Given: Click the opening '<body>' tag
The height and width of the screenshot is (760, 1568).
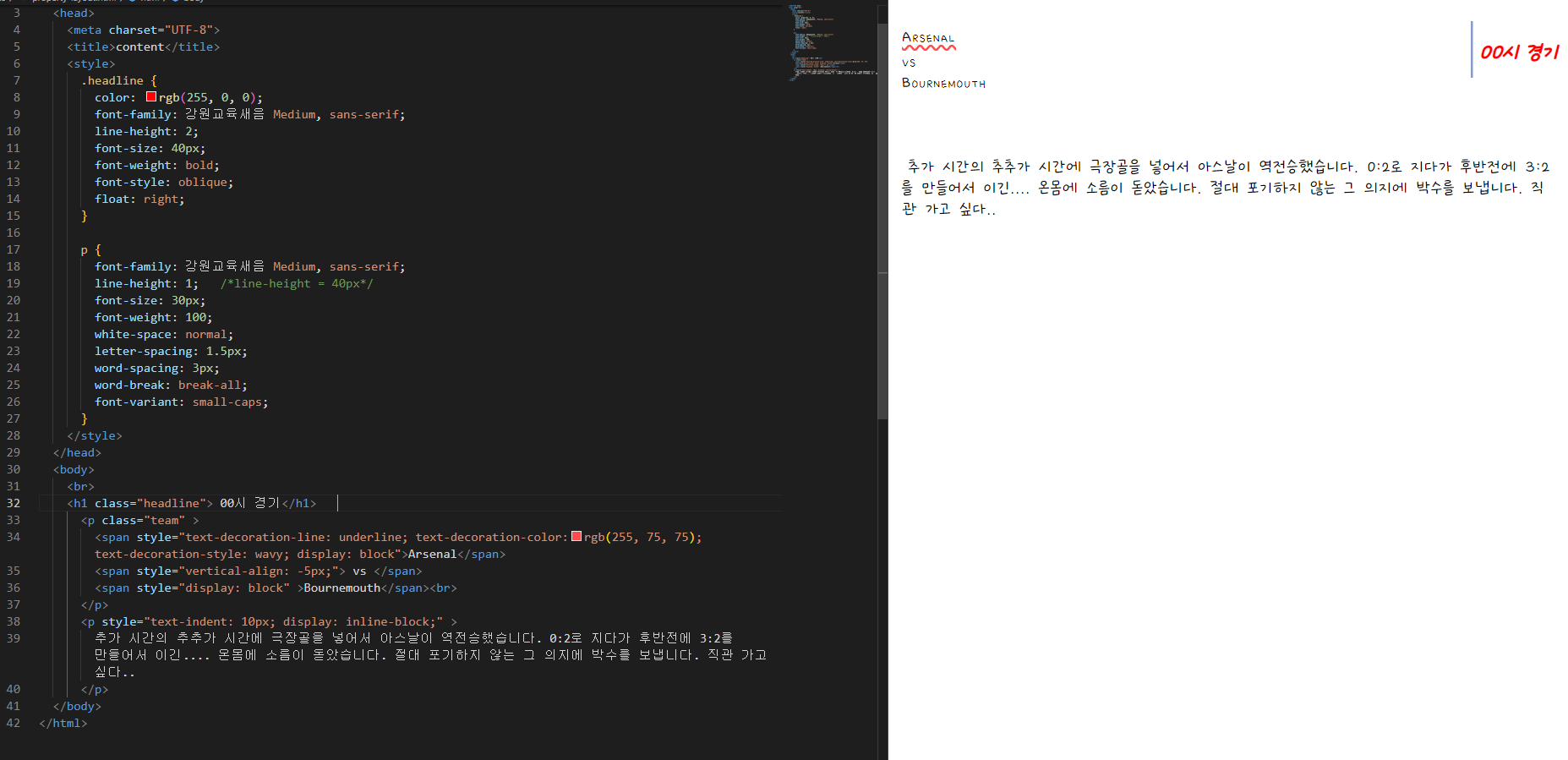Looking at the screenshot, I should [x=74, y=469].
